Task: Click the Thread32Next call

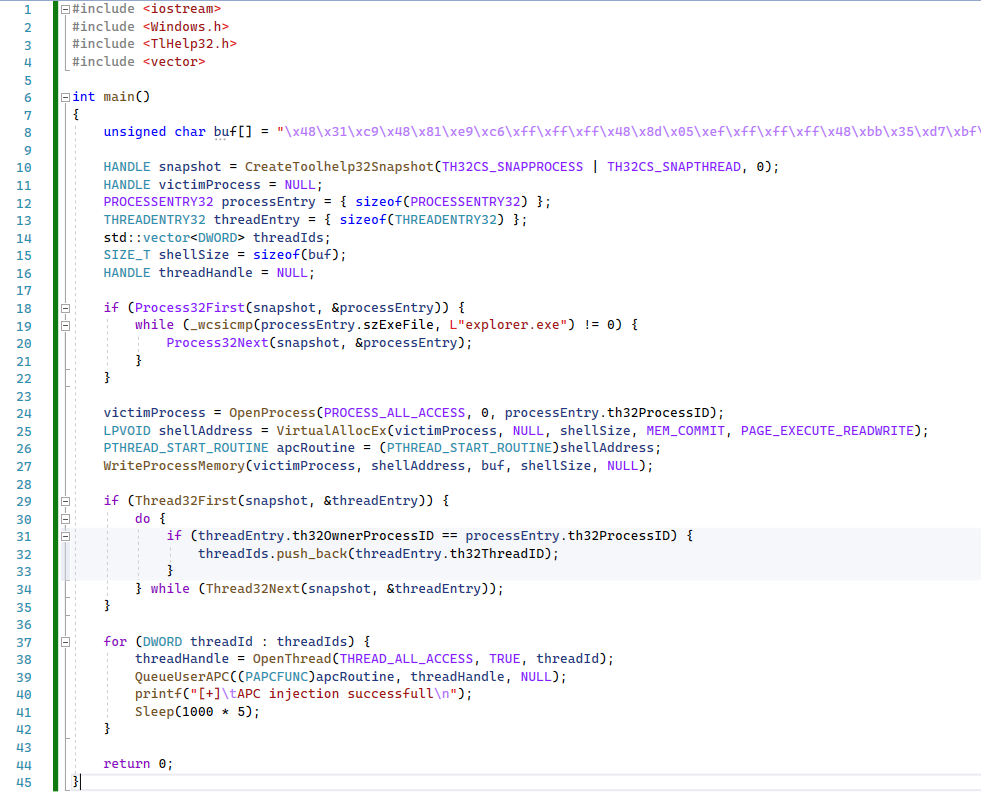Action: (x=253, y=589)
